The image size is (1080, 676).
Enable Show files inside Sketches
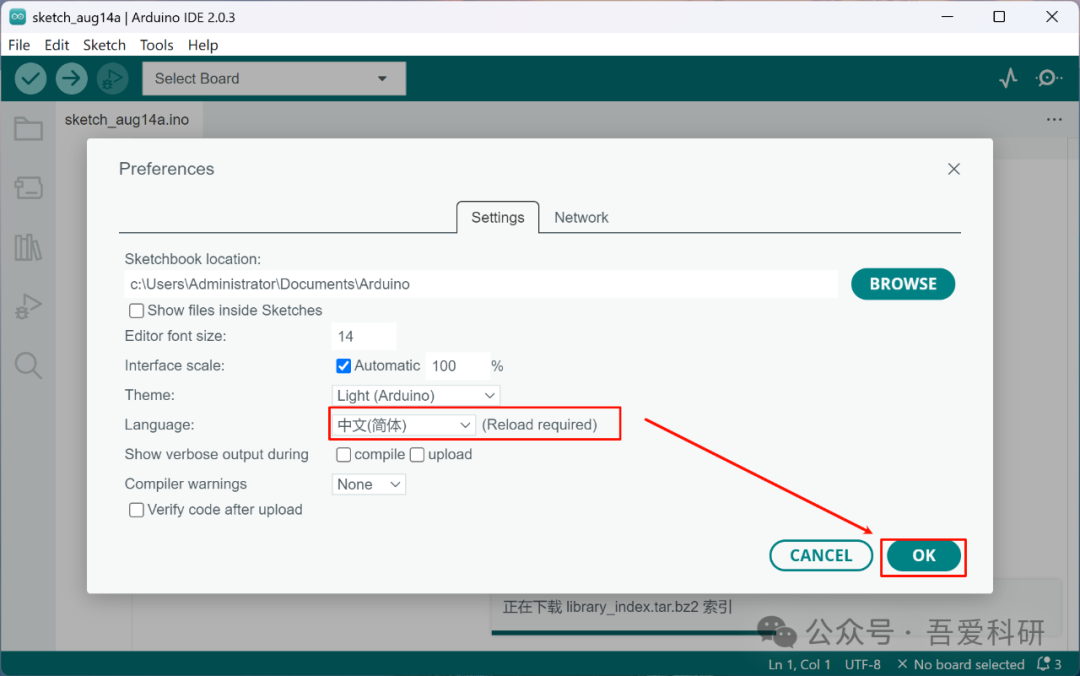[x=136, y=310]
